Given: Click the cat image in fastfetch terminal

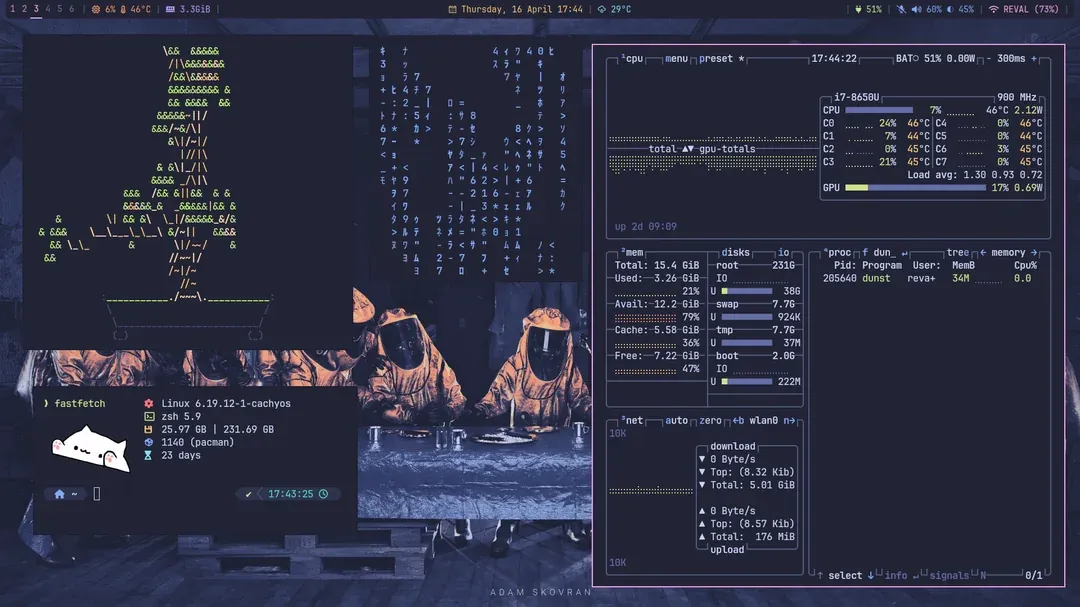Looking at the screenshot, I should pos(90,449).
